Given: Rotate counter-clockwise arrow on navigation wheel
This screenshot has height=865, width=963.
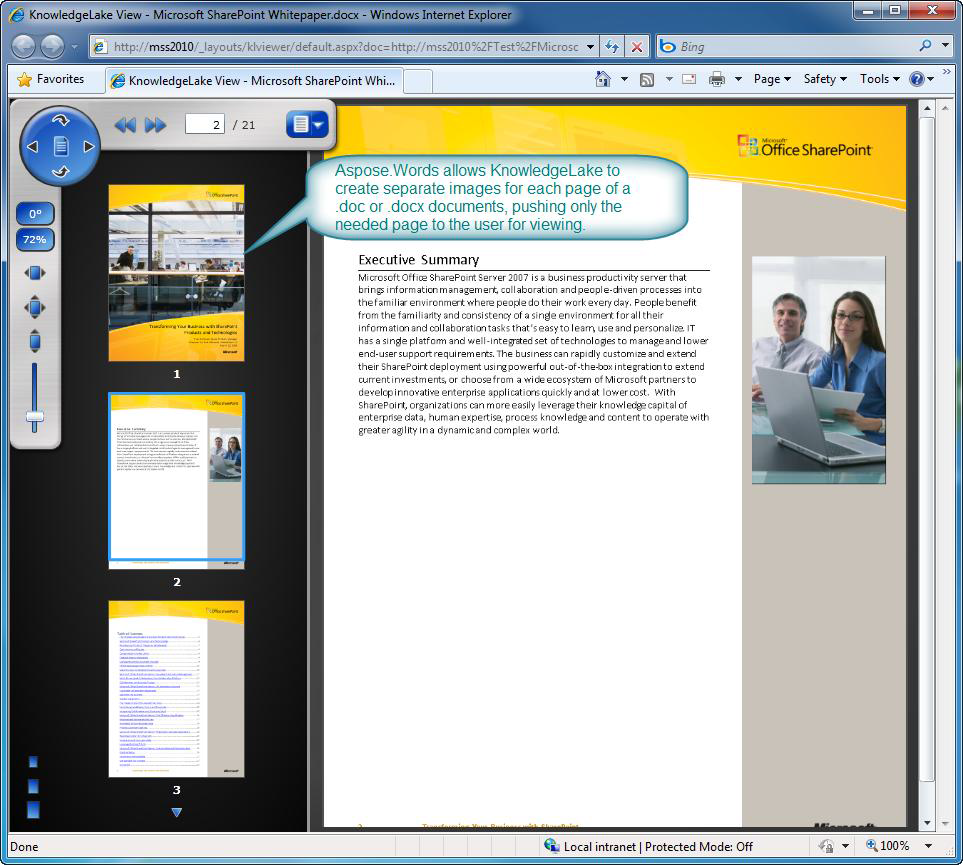Looking at the screenshot, I should click(60, 172).
